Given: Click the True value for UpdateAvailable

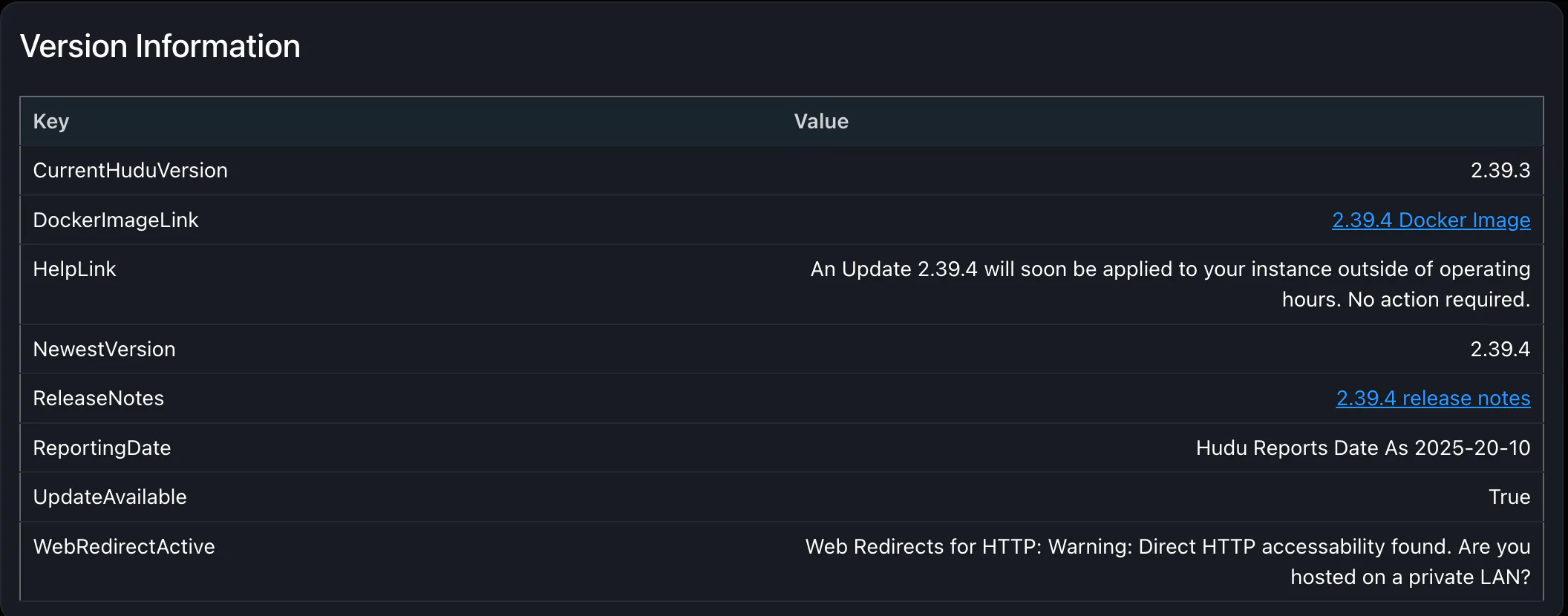Looking at the screenshot, I should (x=1509, y=497).
